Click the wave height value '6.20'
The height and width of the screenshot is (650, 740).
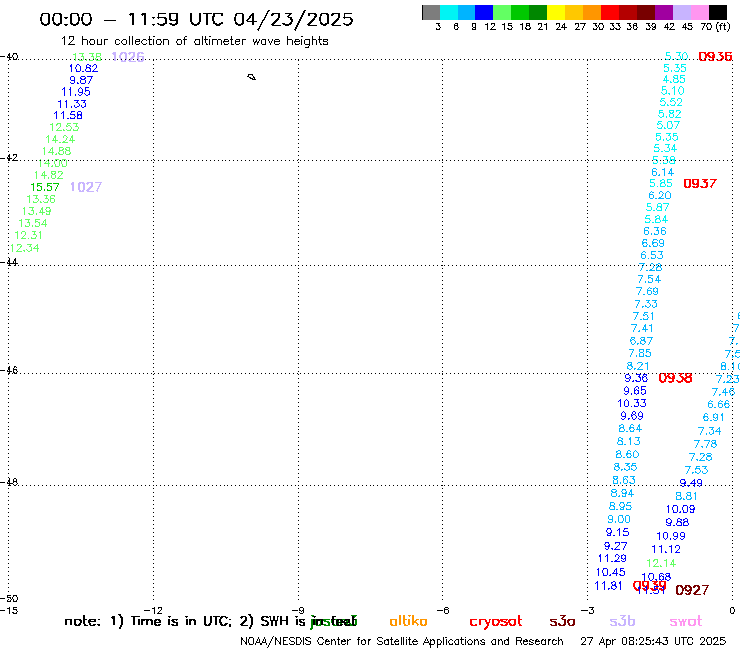click(660, 195)
